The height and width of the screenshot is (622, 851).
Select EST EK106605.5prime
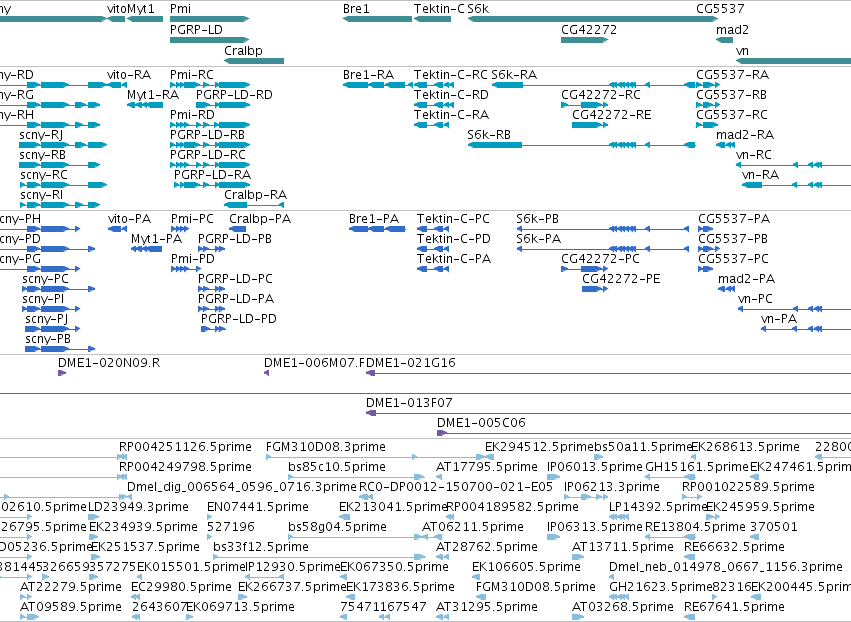point(526,567)
